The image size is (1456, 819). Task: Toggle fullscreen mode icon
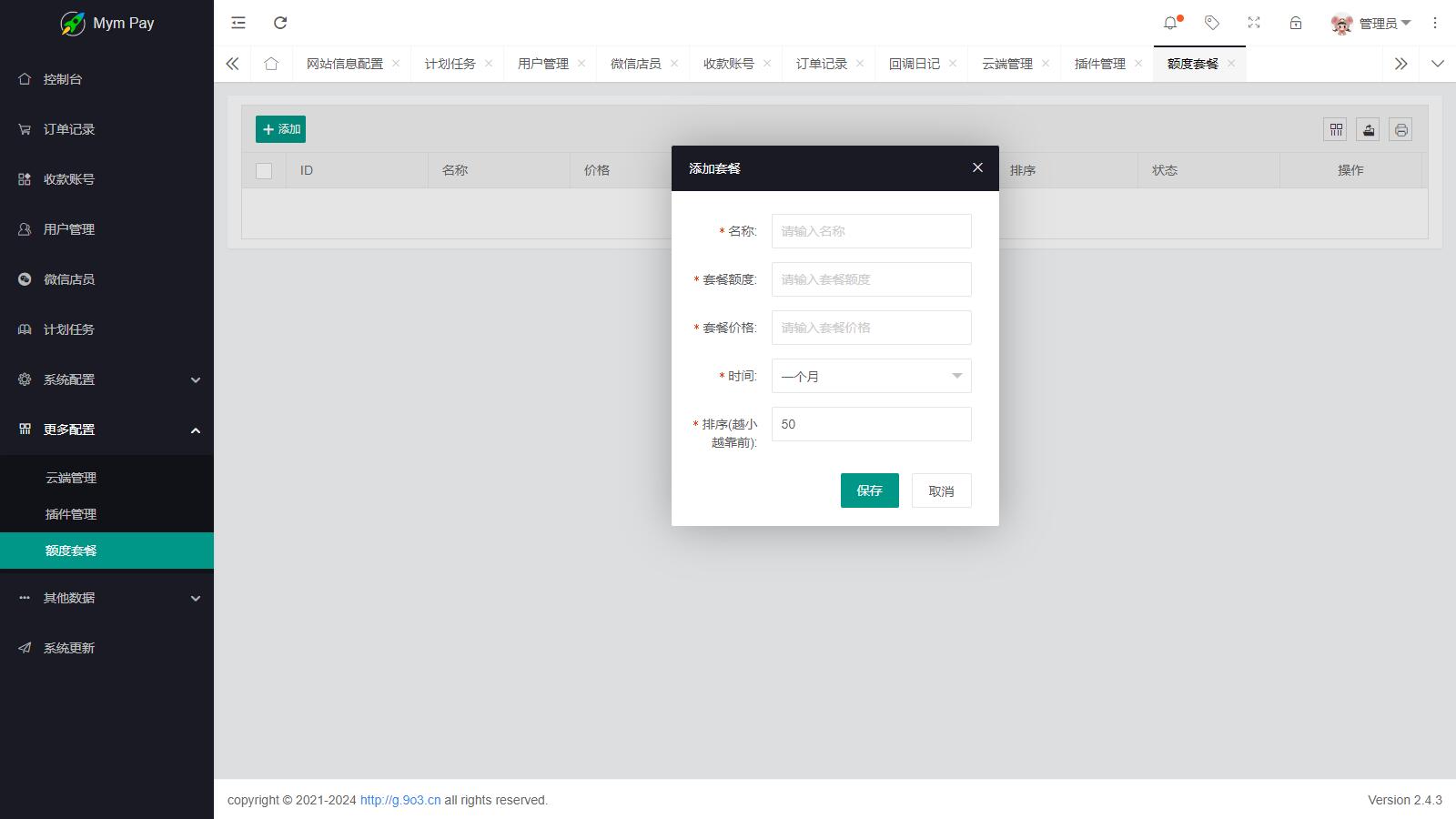(x=1254, y=23)
